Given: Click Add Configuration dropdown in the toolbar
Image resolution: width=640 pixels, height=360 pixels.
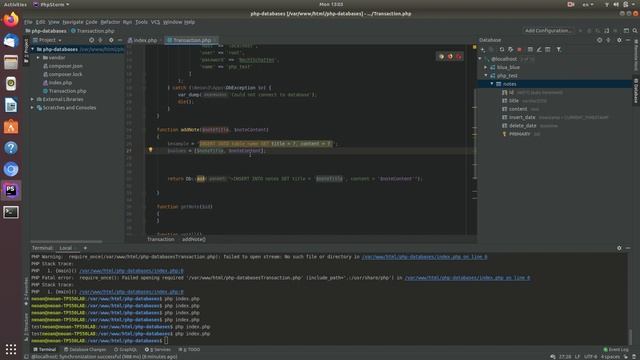Looking at the screenshot, I should tap(549, 31).
